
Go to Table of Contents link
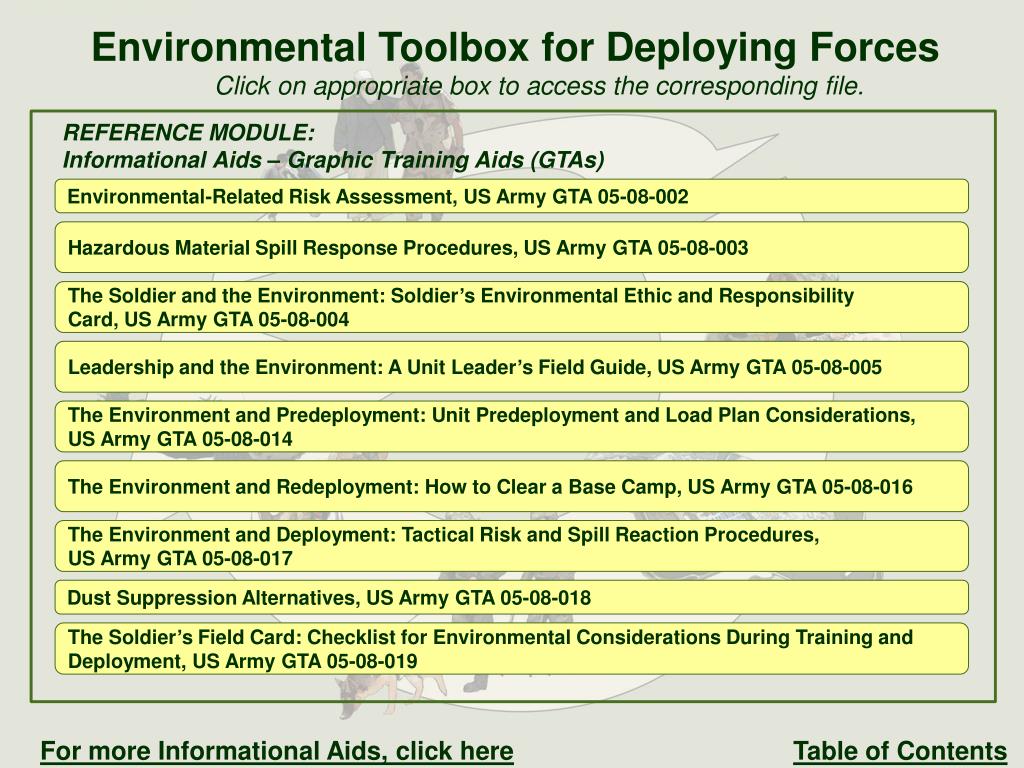(x=900, y=751)
